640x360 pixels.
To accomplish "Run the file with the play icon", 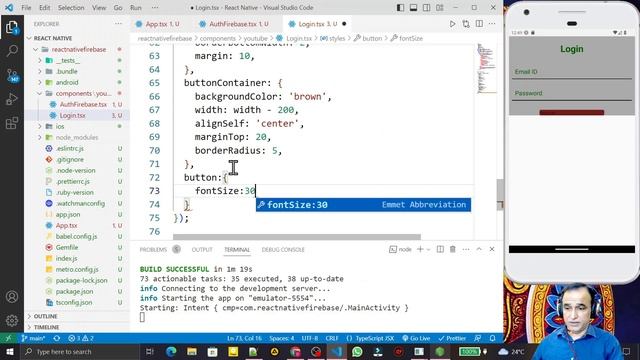I will click(x=452, y=24).
